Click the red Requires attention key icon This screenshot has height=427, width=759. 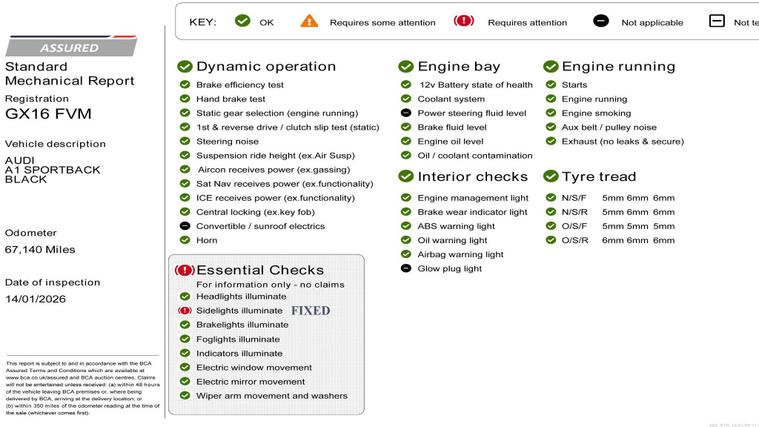click(464, 21)
